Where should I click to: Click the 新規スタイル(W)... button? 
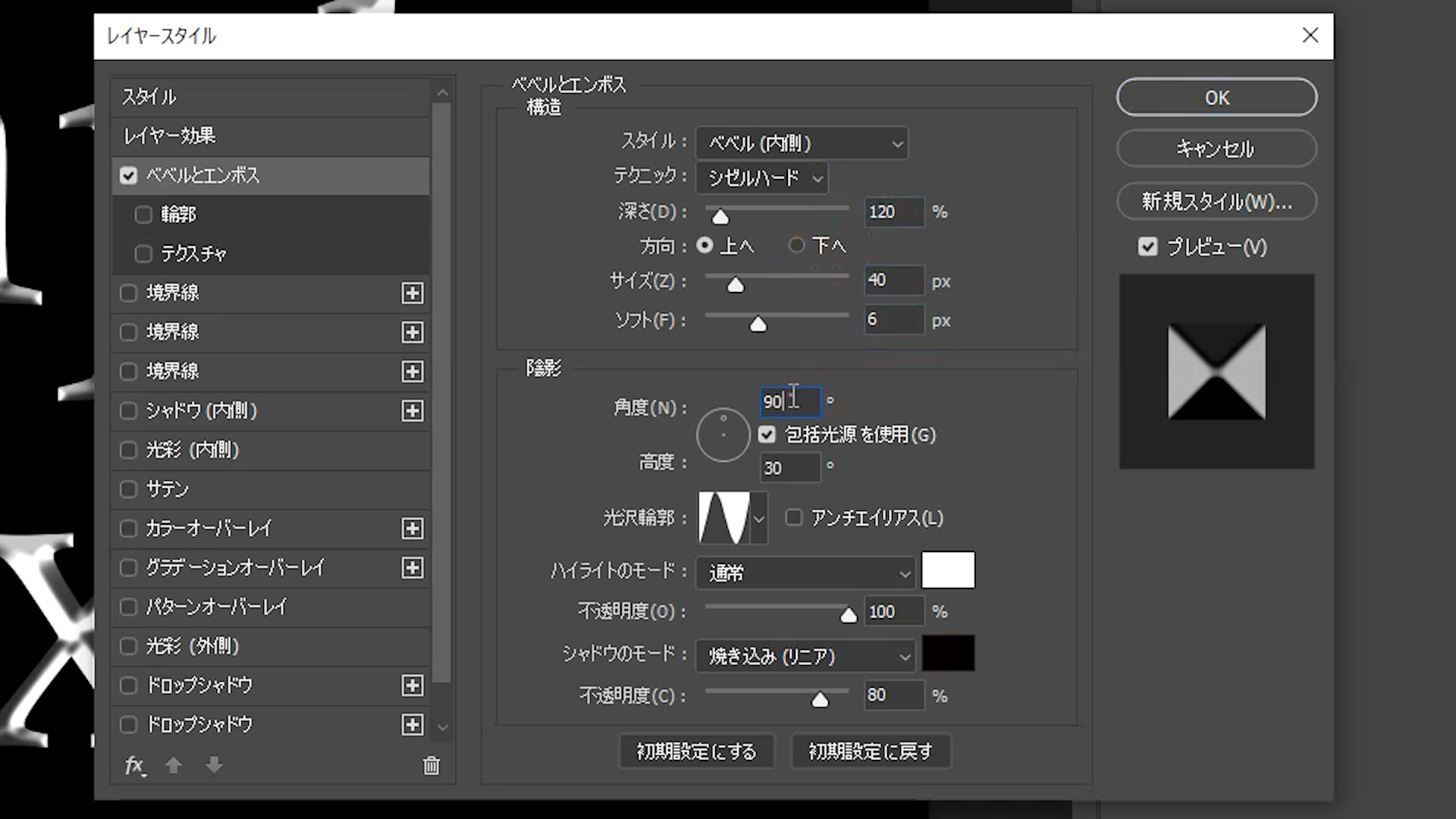[1216, 202]
